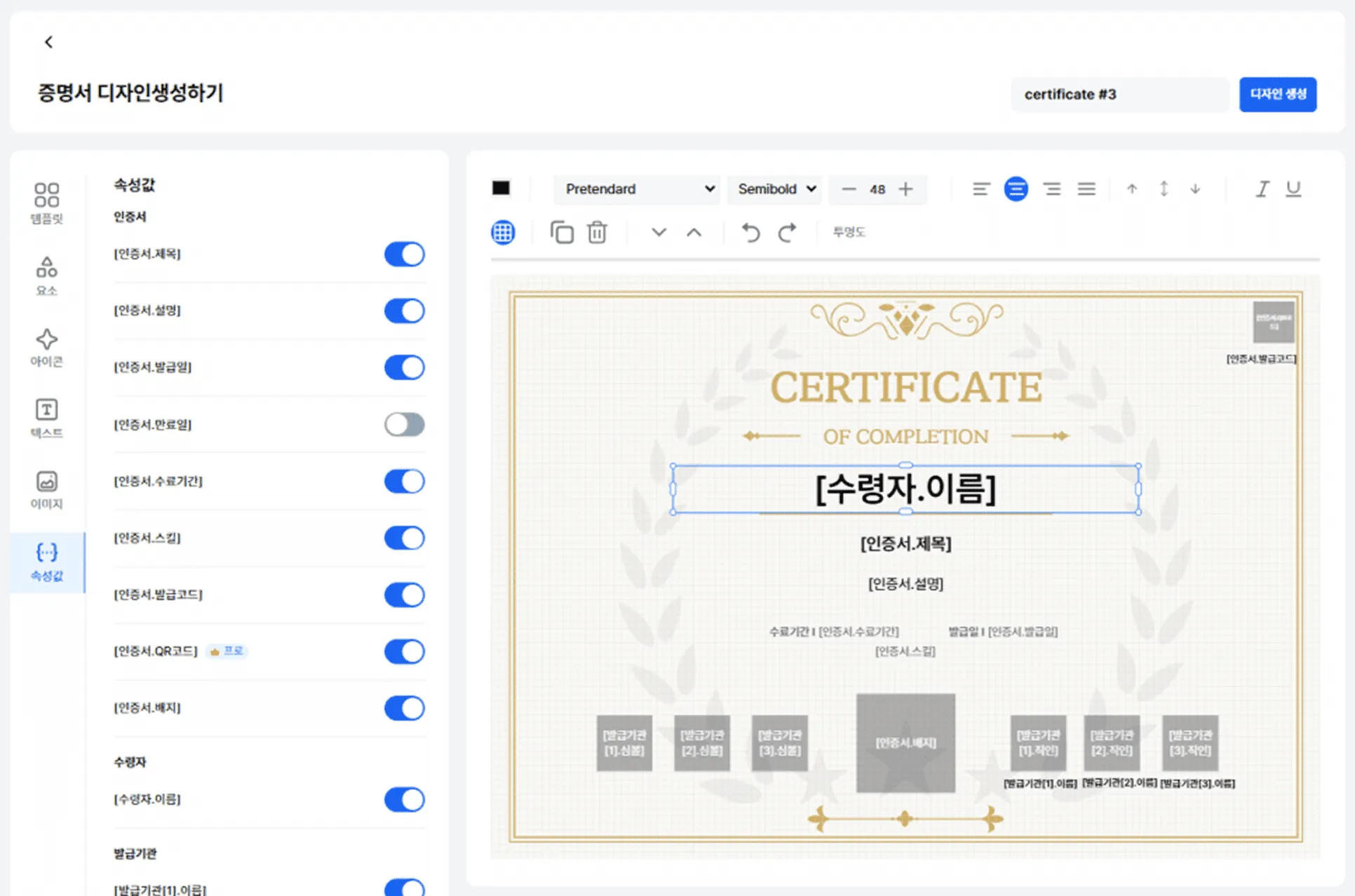Toggle [발급기관[1].이름] attribute switch
The height and width of the screenshot is (896, 1355).
coord(405,888)
